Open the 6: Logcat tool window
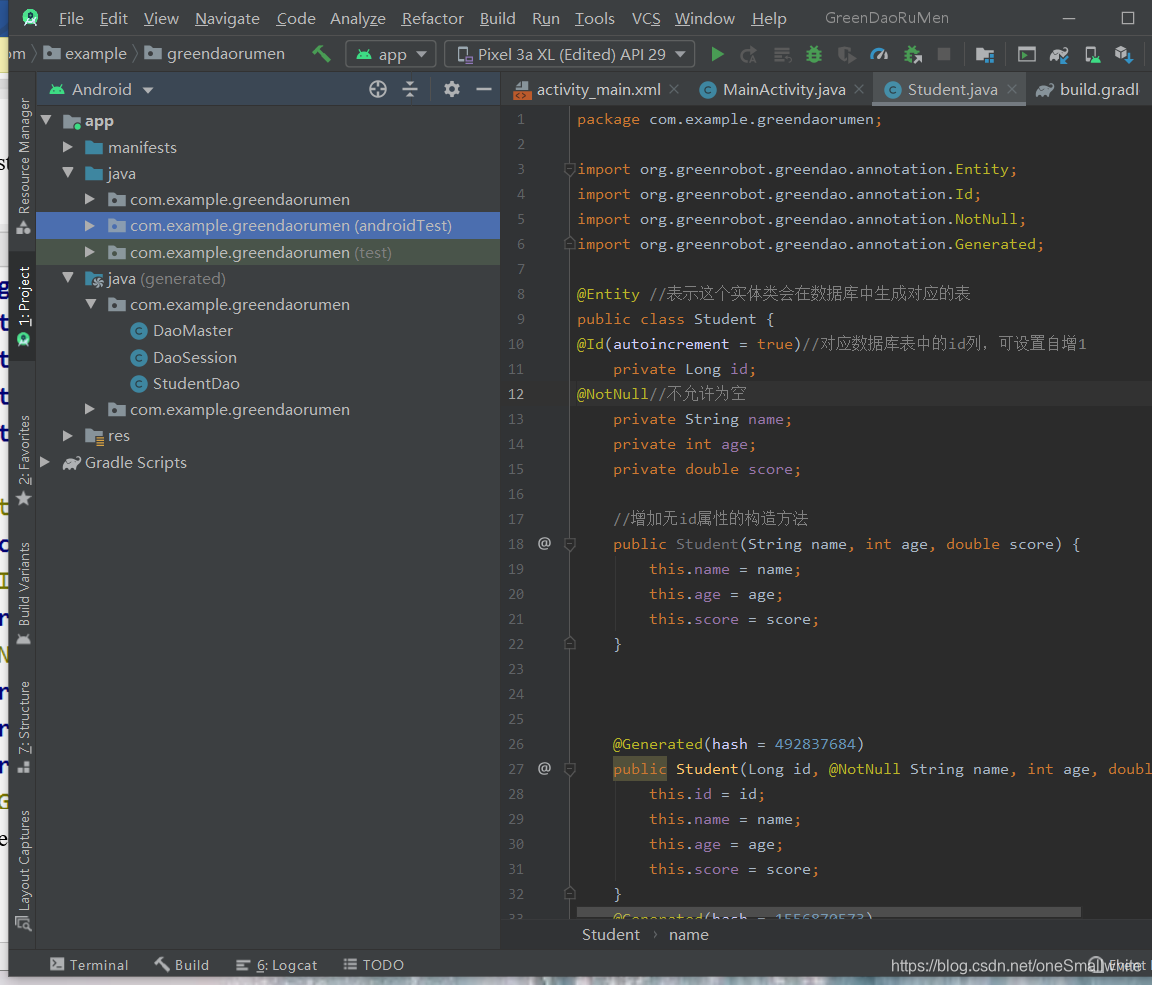This screenshot has height=985, width=1152. [276, 964]
